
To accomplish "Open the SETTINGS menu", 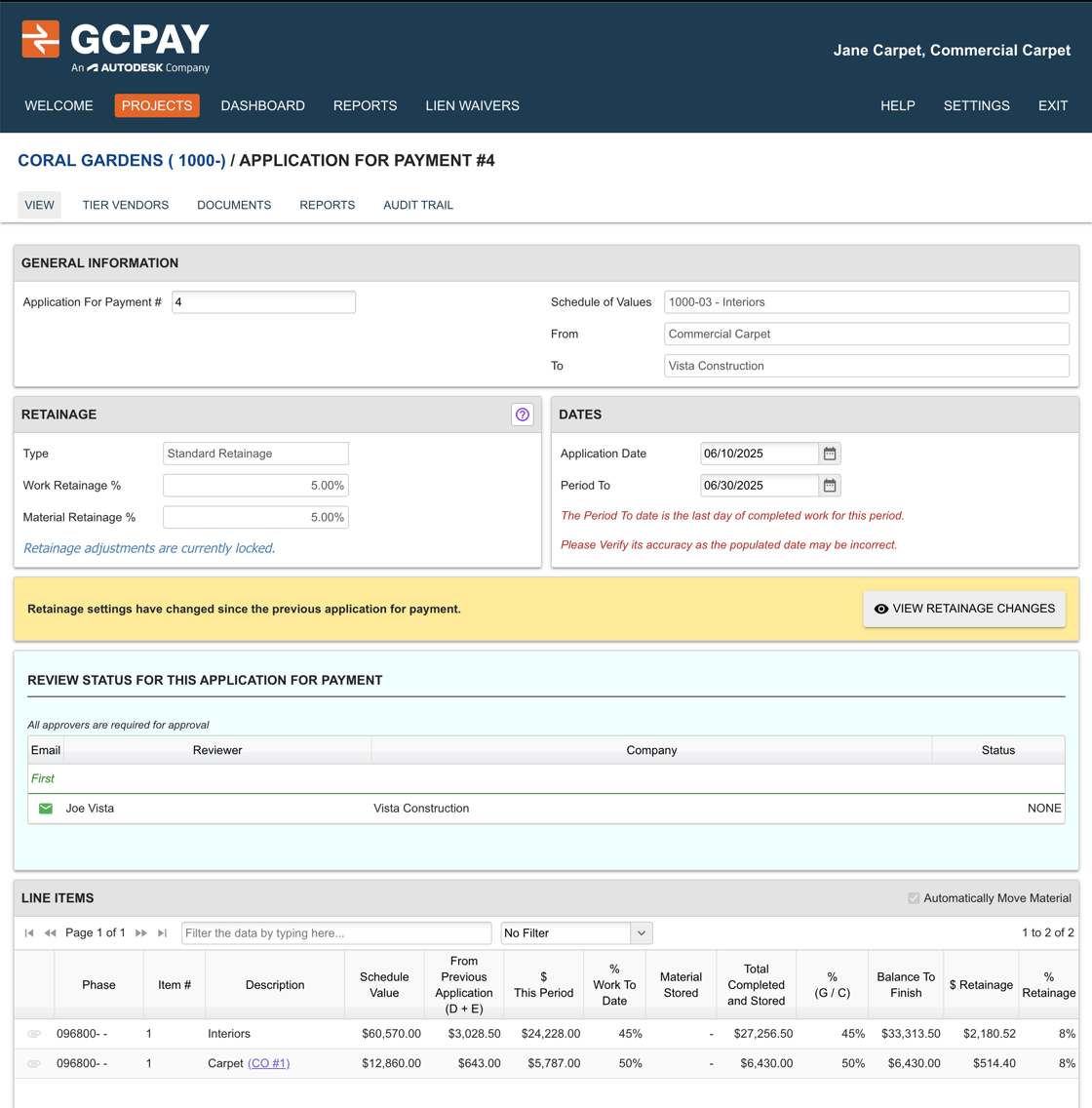I will click(977, 105).
